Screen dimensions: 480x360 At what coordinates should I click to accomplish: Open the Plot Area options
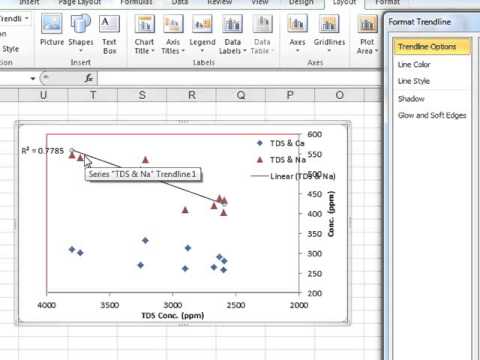coord(367,34)
